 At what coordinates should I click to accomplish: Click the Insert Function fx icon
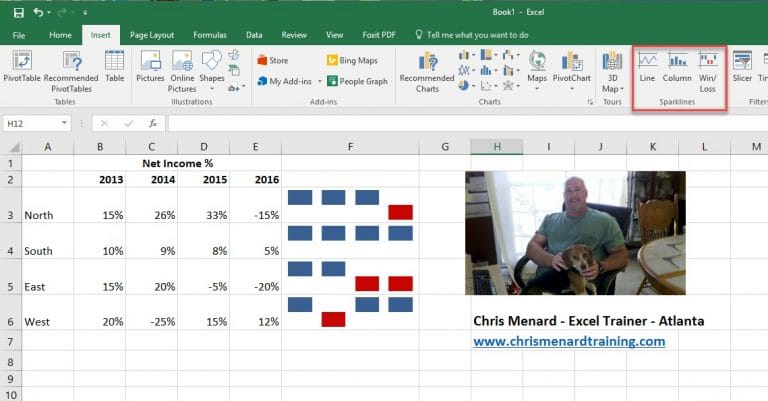153,123
